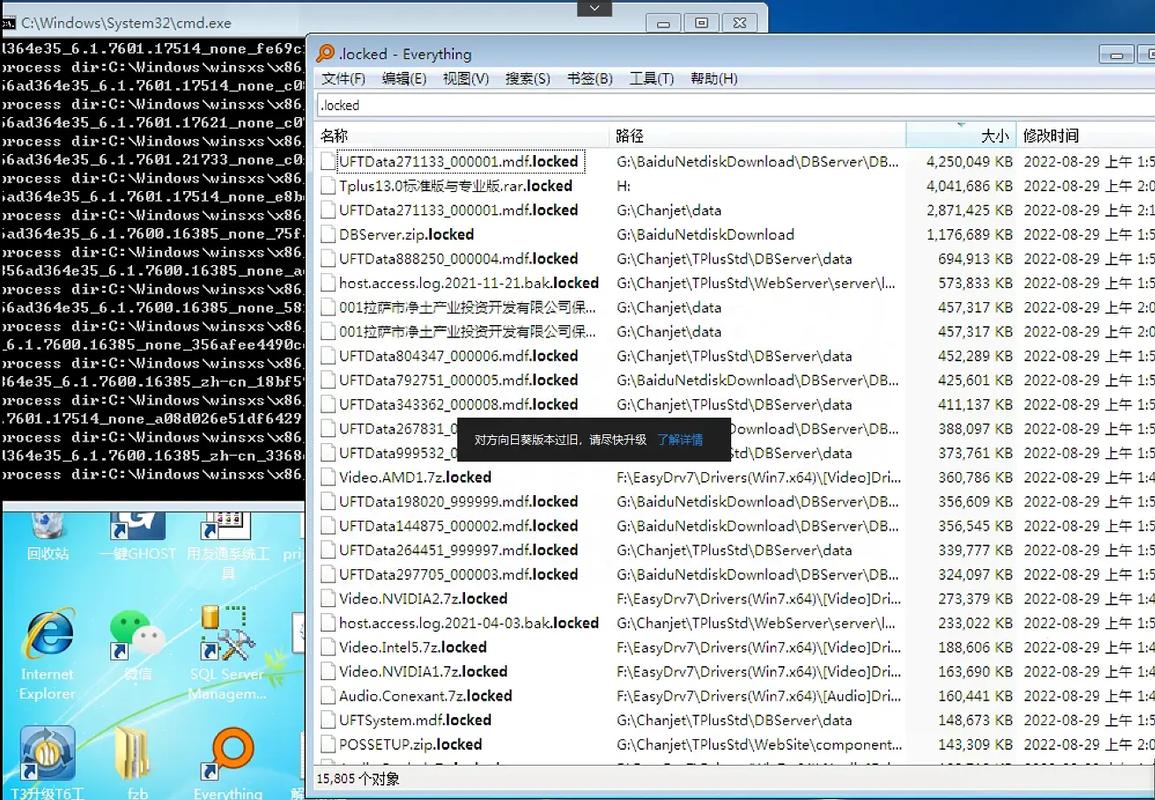The height and width of the screenshot is (800, 1155).
Task: Open the 书签(B) menu
Action: click(589, 78)
